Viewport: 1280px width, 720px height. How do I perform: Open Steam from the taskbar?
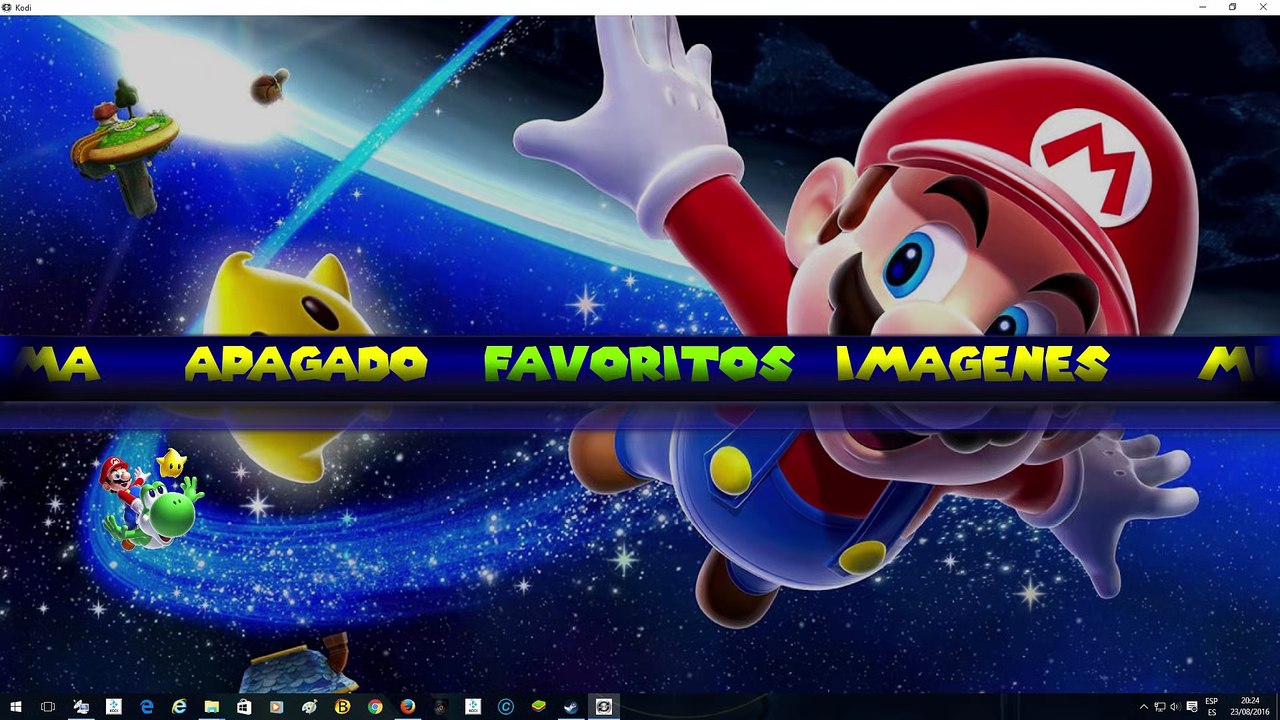571,707
